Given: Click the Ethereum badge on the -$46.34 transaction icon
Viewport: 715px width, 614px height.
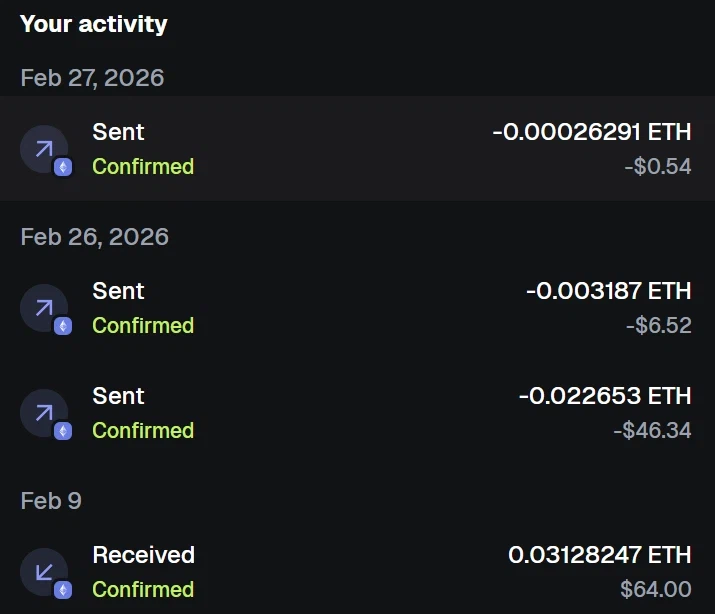Looking at the screenshot, I should [63, 432].
